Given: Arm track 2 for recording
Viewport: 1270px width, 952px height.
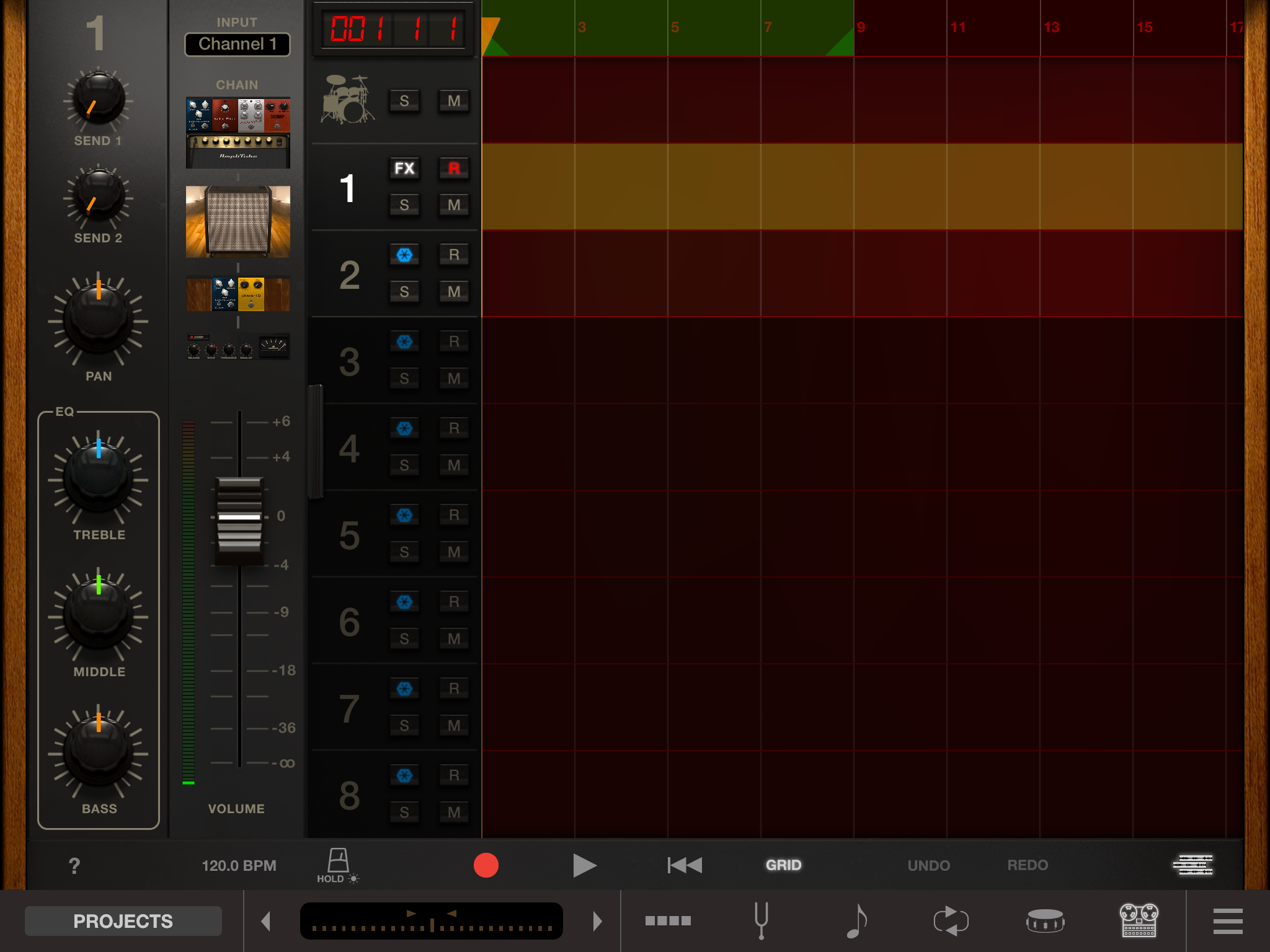Looking at the screenshot, I should coord(454,255).
